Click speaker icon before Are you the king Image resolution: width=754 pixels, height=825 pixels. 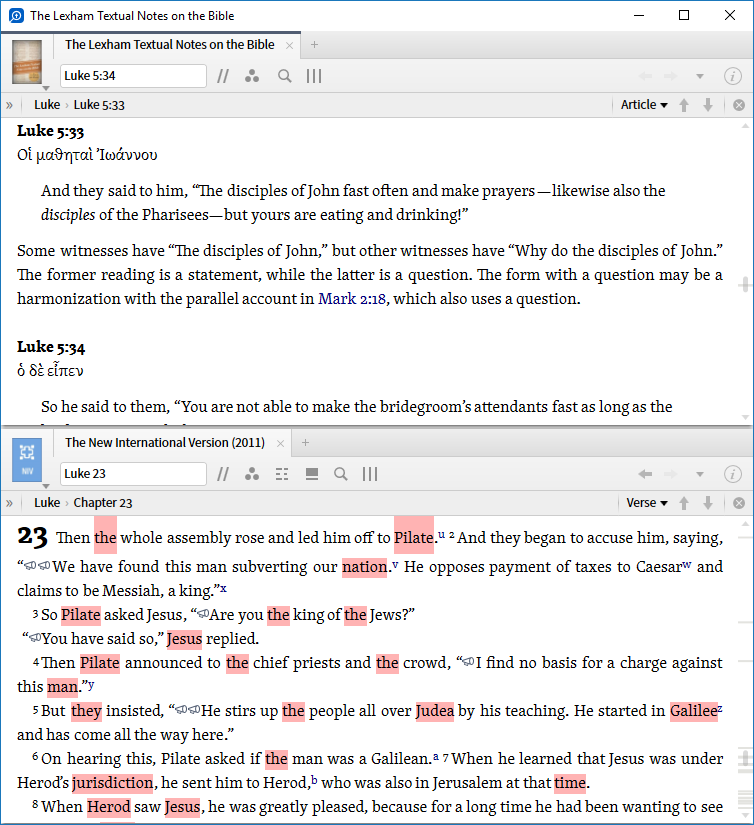pyautogui.click(x=203, y=614)
